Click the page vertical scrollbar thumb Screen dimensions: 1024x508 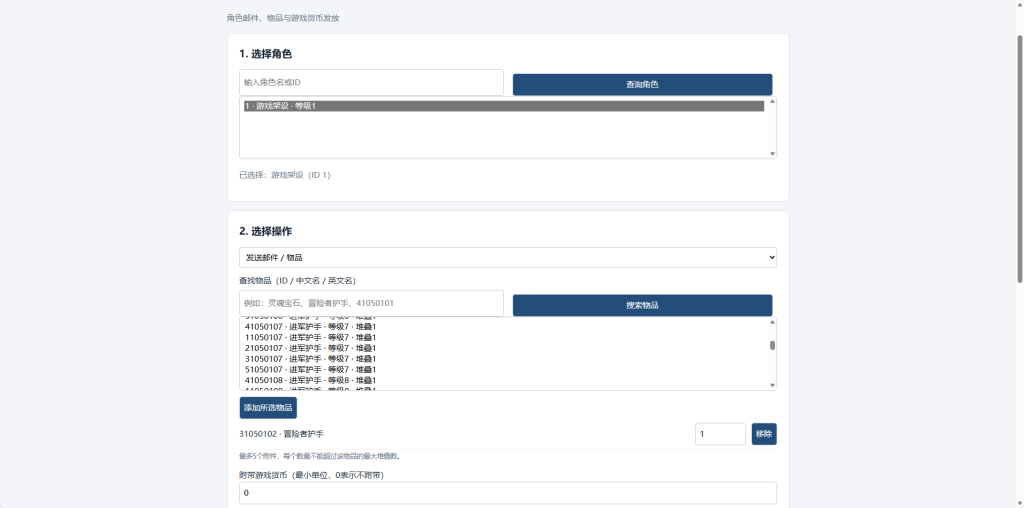1019,160
